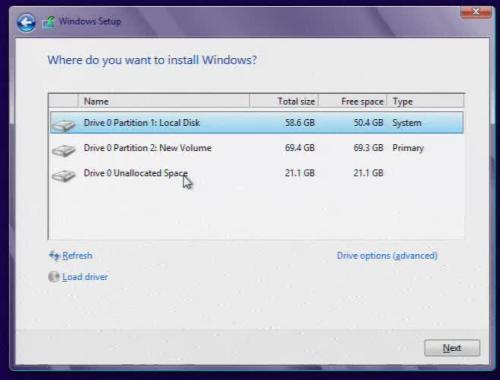Click the 69.4 GB total size cell
Viewport: 500px width, 380px height.
[x=300, y=148]
